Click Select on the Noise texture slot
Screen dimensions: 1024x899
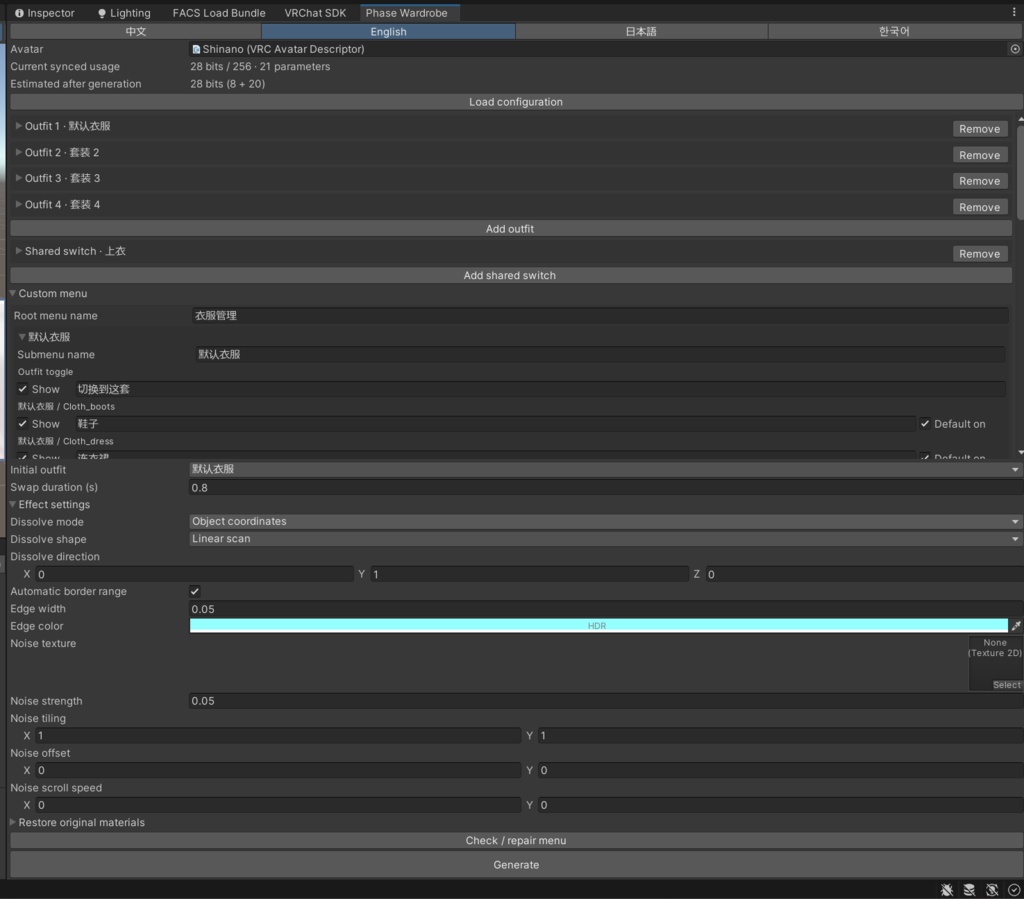[1006, 685]
